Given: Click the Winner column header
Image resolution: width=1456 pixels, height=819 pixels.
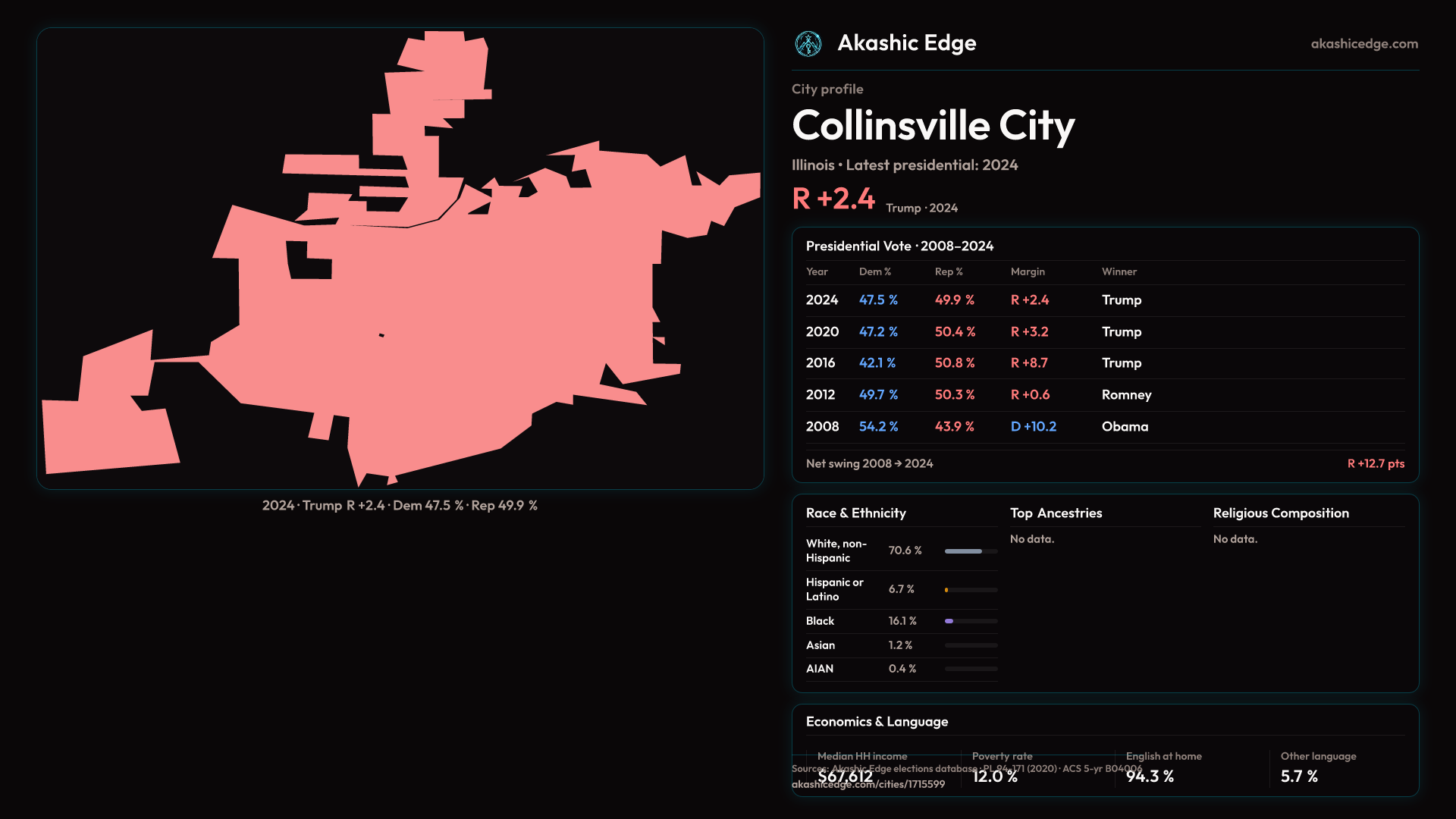Looking at the screenshot, I should tap(1119, 271).
